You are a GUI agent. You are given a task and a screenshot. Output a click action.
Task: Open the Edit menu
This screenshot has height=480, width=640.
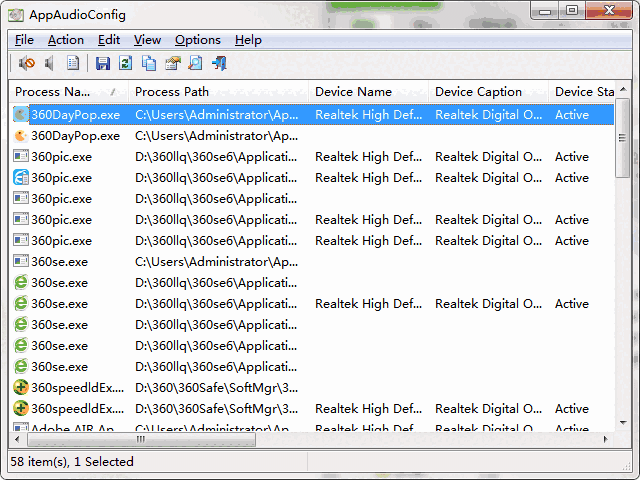[x=109, y=40]
